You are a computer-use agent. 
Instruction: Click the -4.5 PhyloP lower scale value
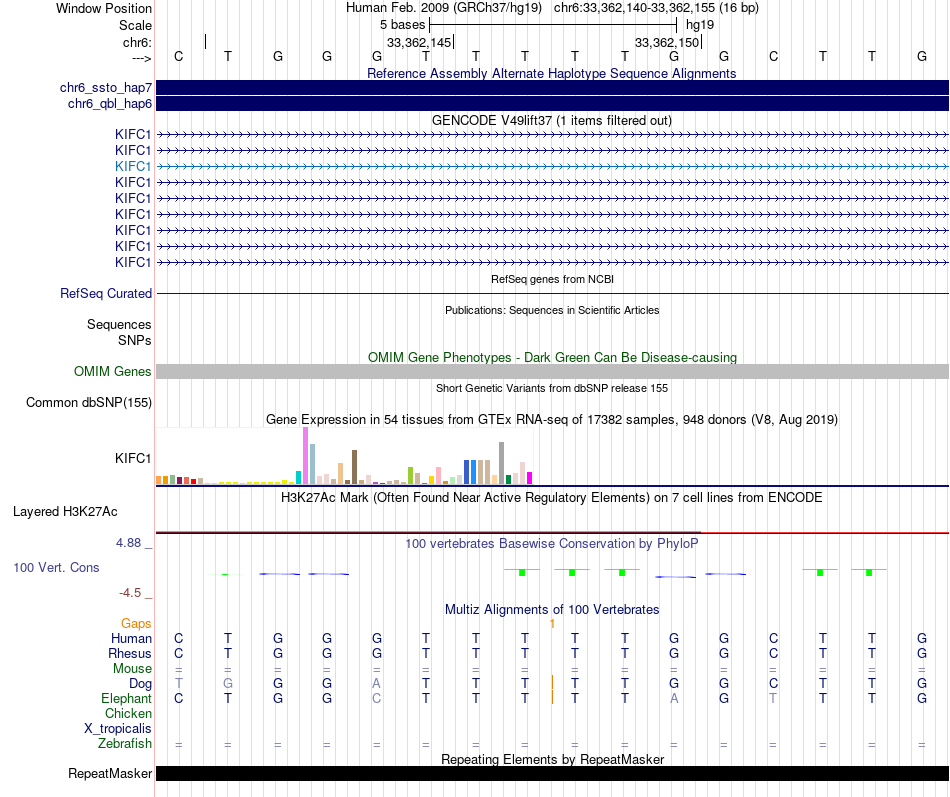coord(130,593)
